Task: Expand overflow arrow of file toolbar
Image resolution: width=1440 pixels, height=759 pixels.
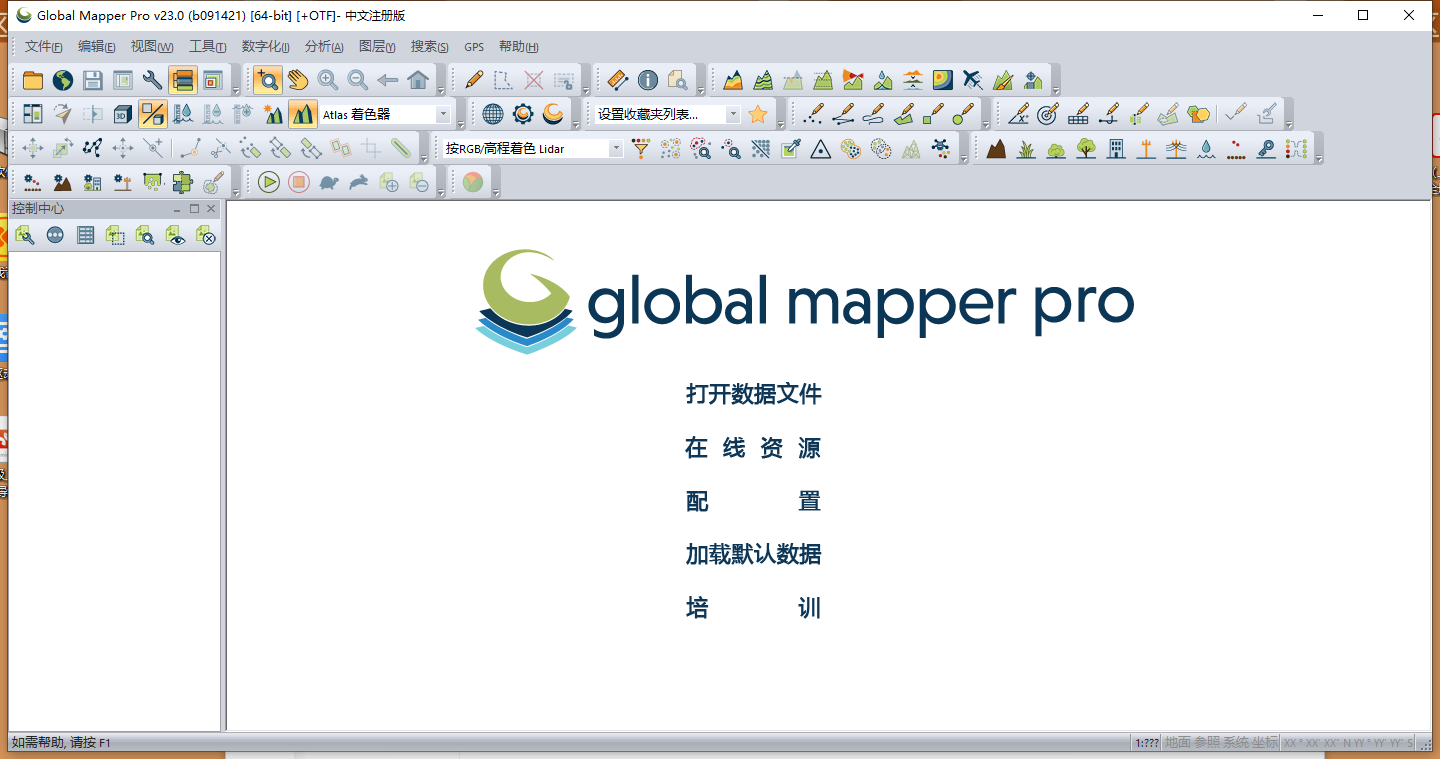Action: pos(236,88)
